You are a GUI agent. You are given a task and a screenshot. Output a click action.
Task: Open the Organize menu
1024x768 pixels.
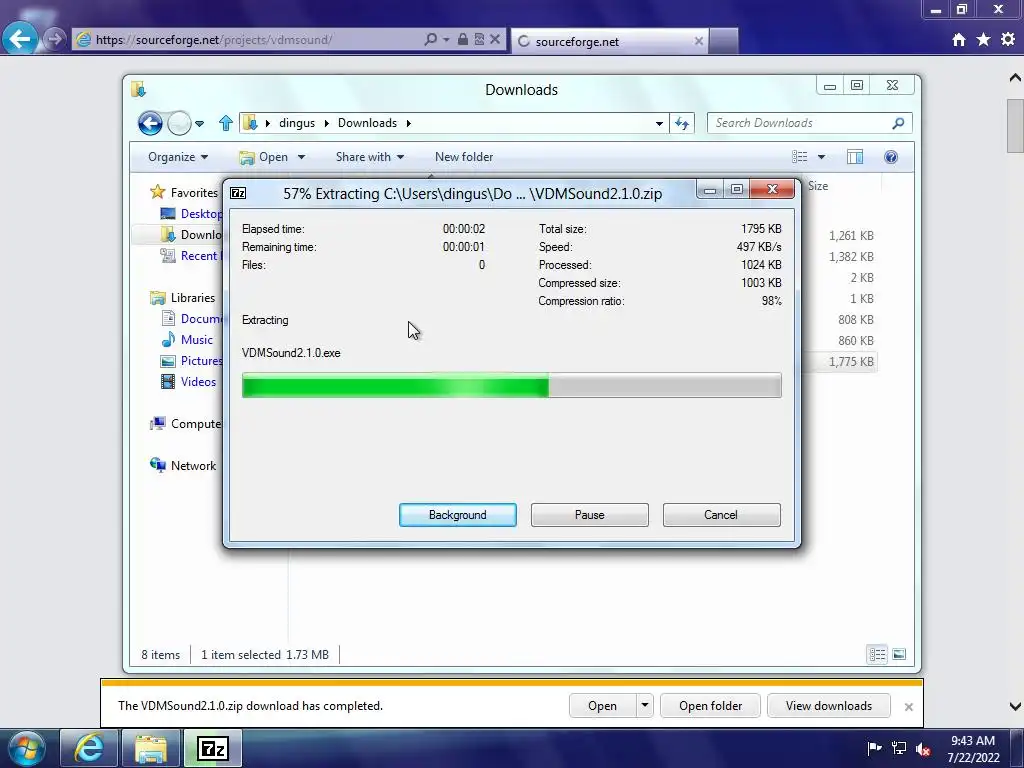178,157
